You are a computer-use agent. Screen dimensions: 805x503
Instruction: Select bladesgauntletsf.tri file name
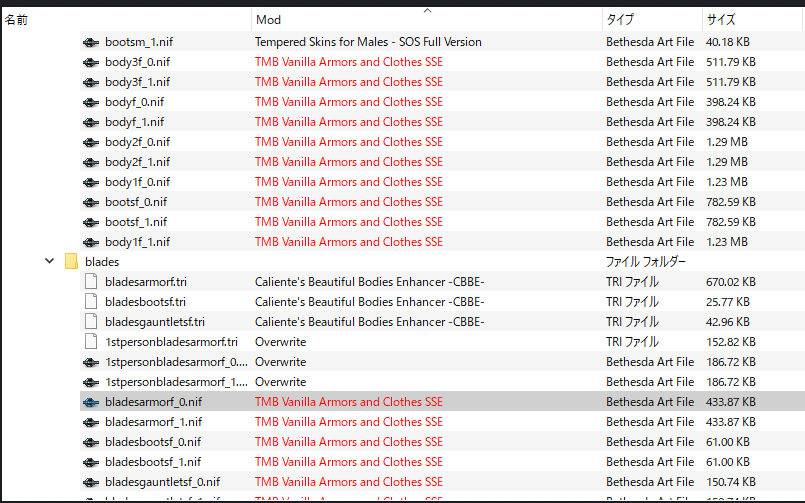155,322
